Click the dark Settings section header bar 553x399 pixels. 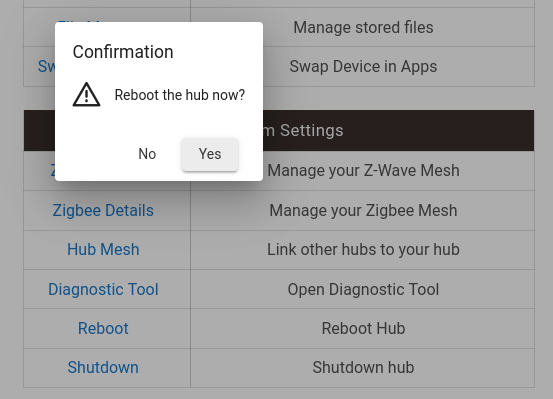coord(399,131)
